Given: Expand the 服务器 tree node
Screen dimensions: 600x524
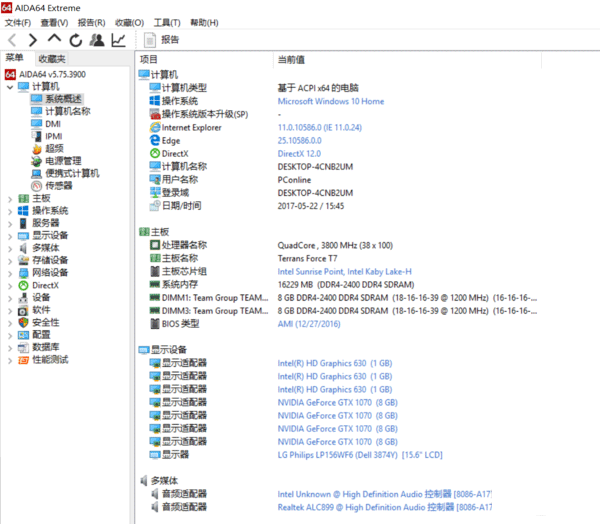Looking at the screenshot, I should click(x=10, y=224).
